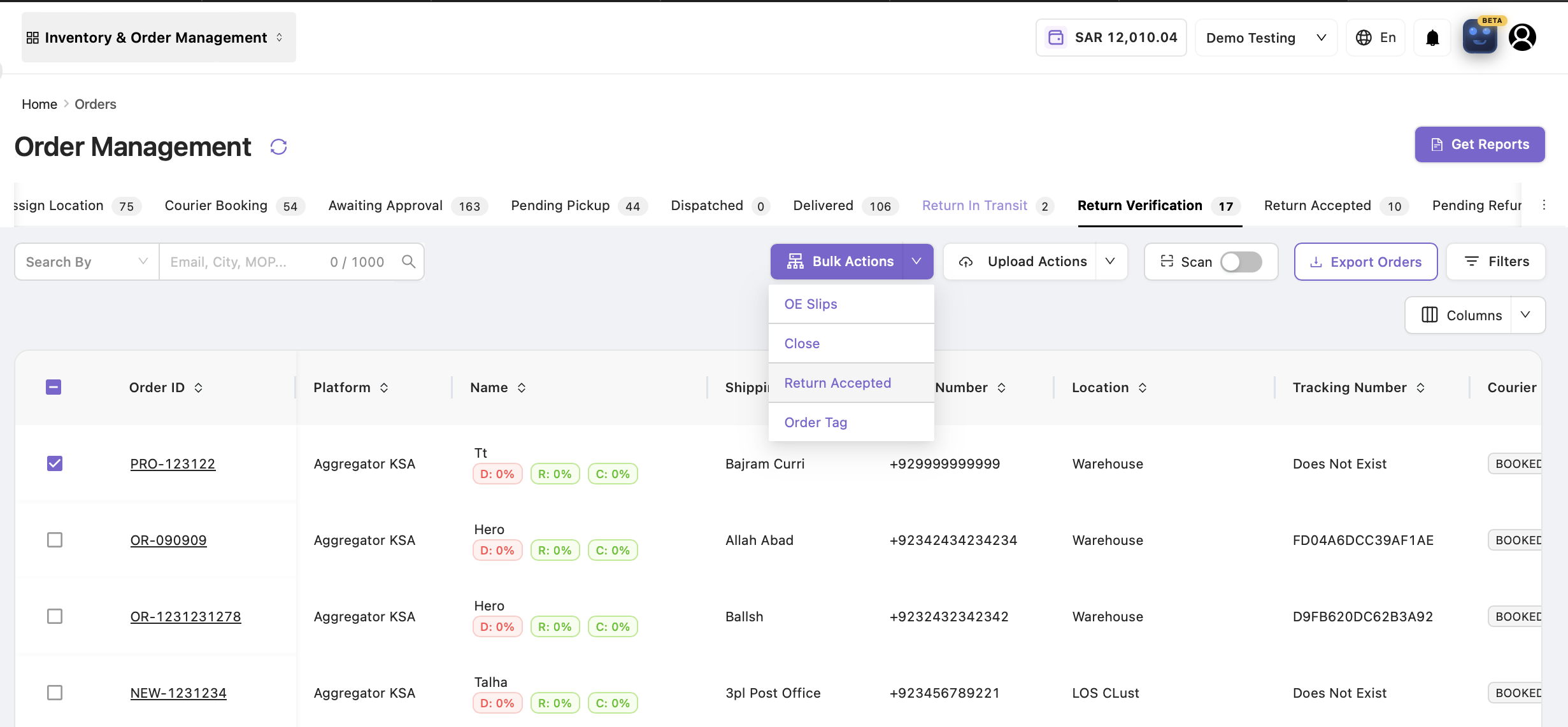Click the wallet balance SAR 12,010.04
1568x727 pixels.
(1111, 38)
